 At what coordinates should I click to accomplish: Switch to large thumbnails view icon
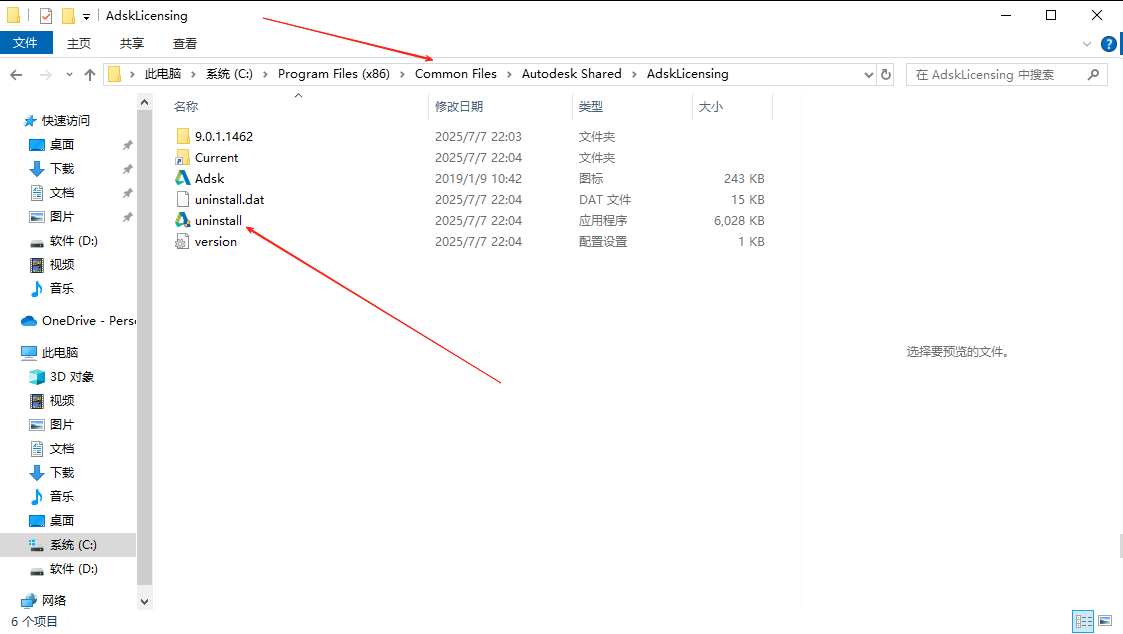1105,621
